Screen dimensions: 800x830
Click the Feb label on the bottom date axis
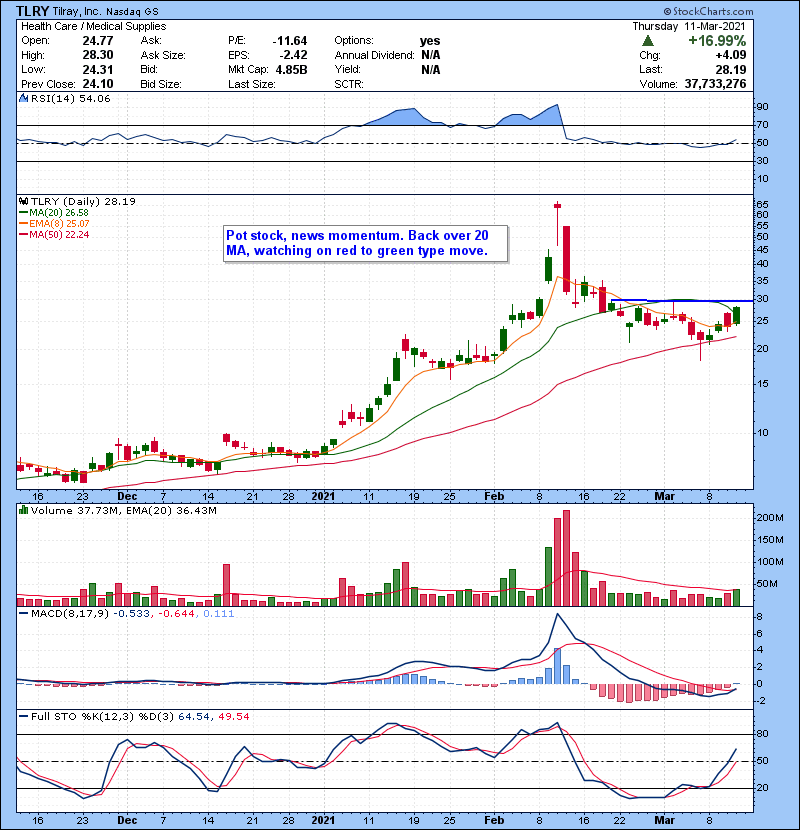tap(494, 820)
